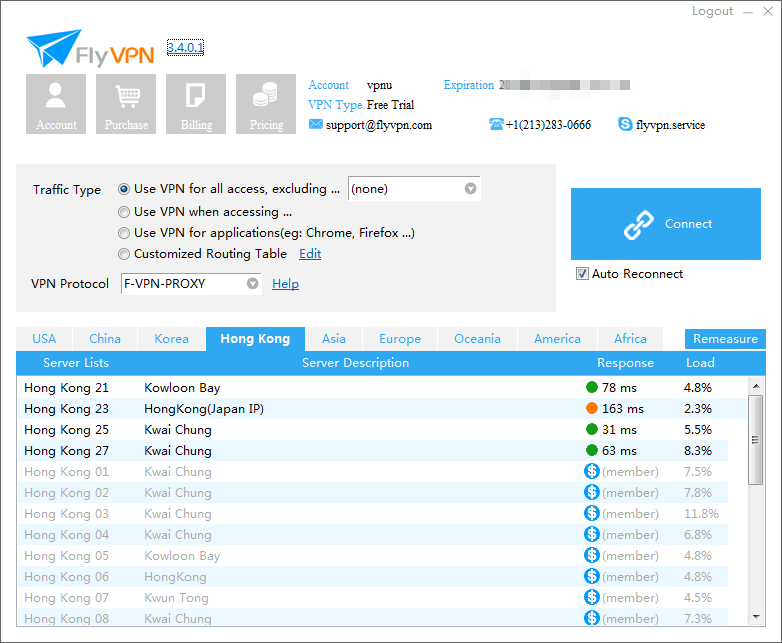Screen dimensions: 782x643
Task: Click green status dot for Hong Kong 21
Action: tap(591, 387)
